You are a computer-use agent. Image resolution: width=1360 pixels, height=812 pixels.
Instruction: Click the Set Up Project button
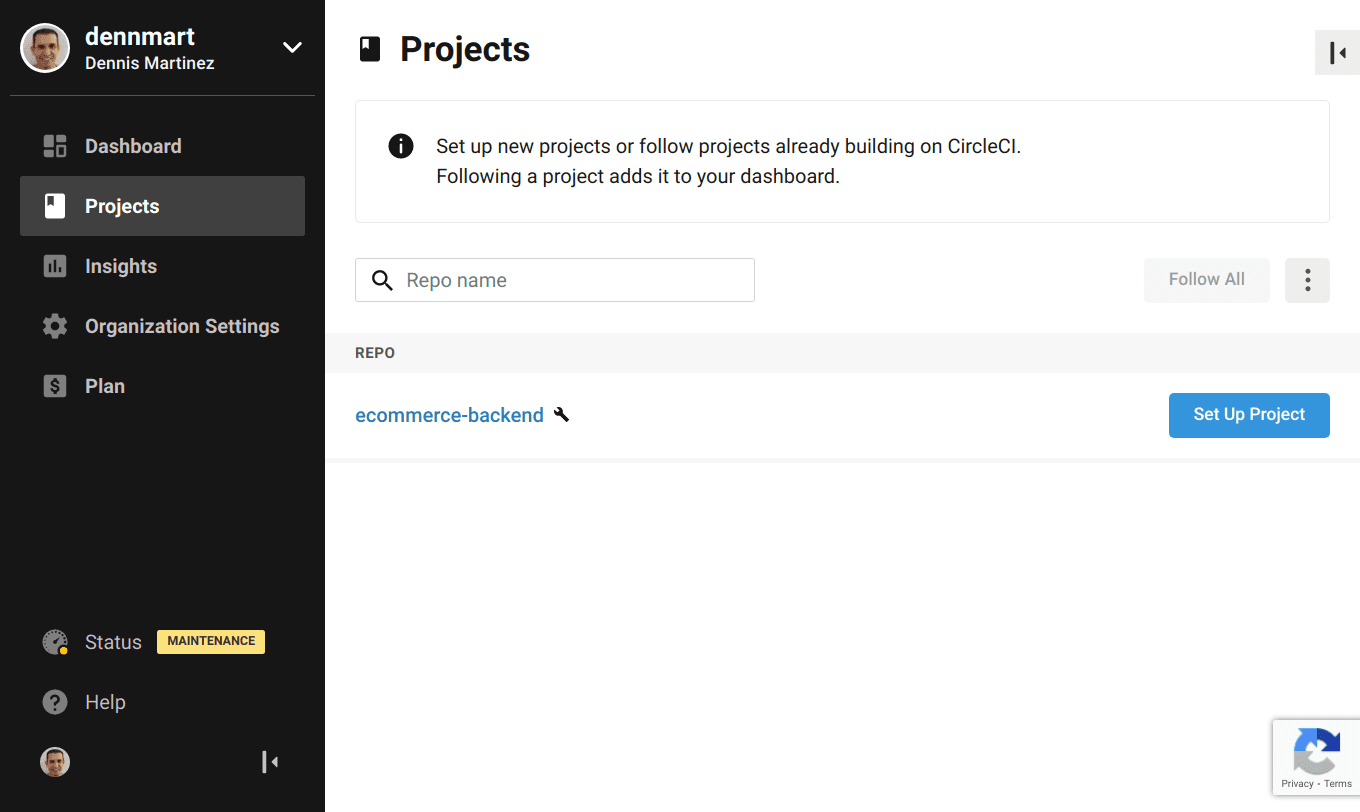tap(1249, 415)
